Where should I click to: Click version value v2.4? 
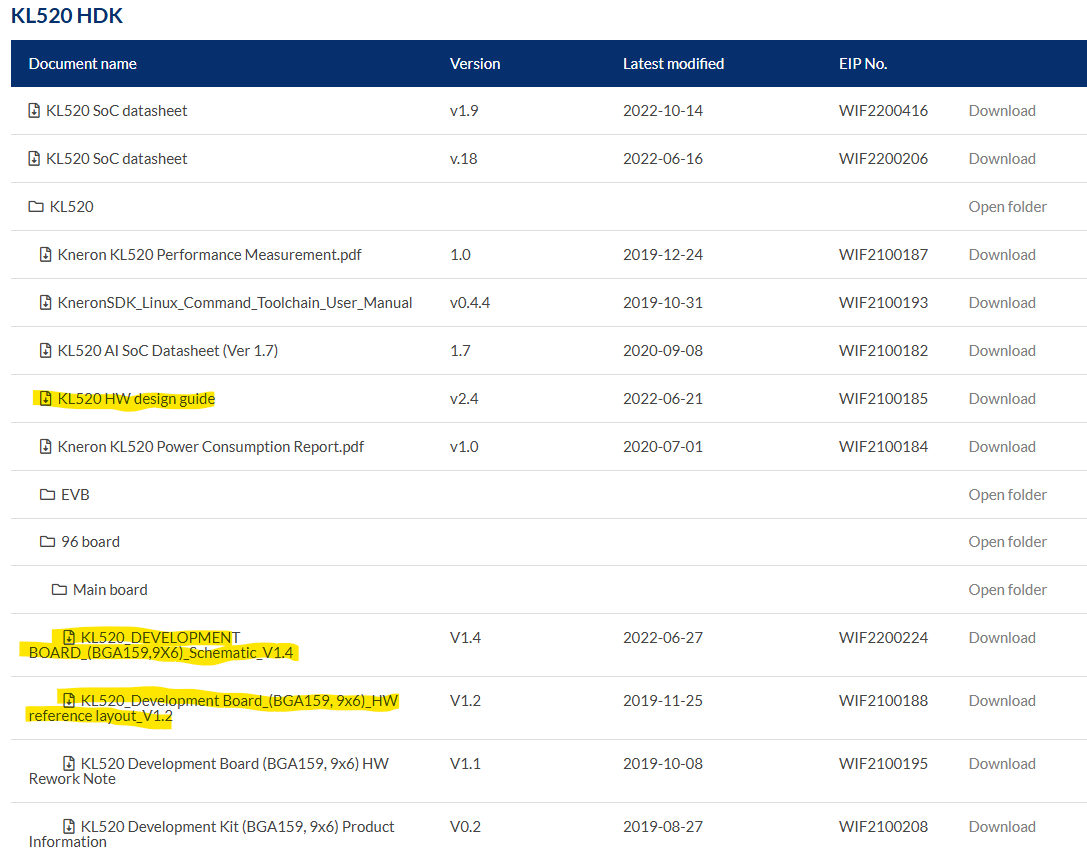464,398
